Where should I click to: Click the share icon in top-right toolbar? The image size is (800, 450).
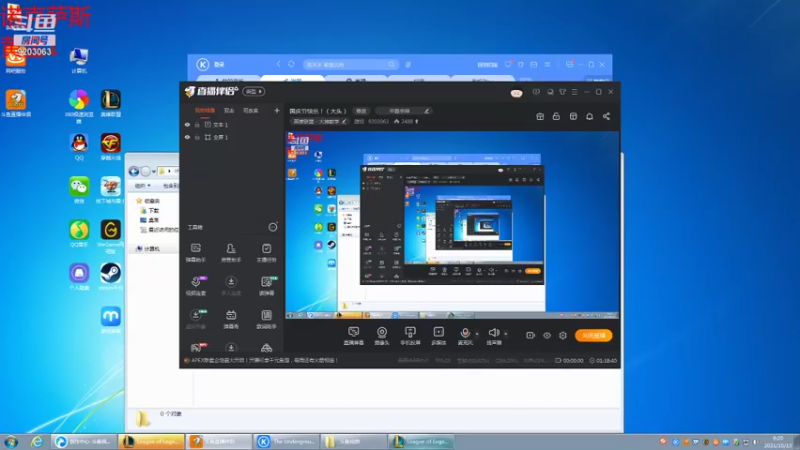606,116
